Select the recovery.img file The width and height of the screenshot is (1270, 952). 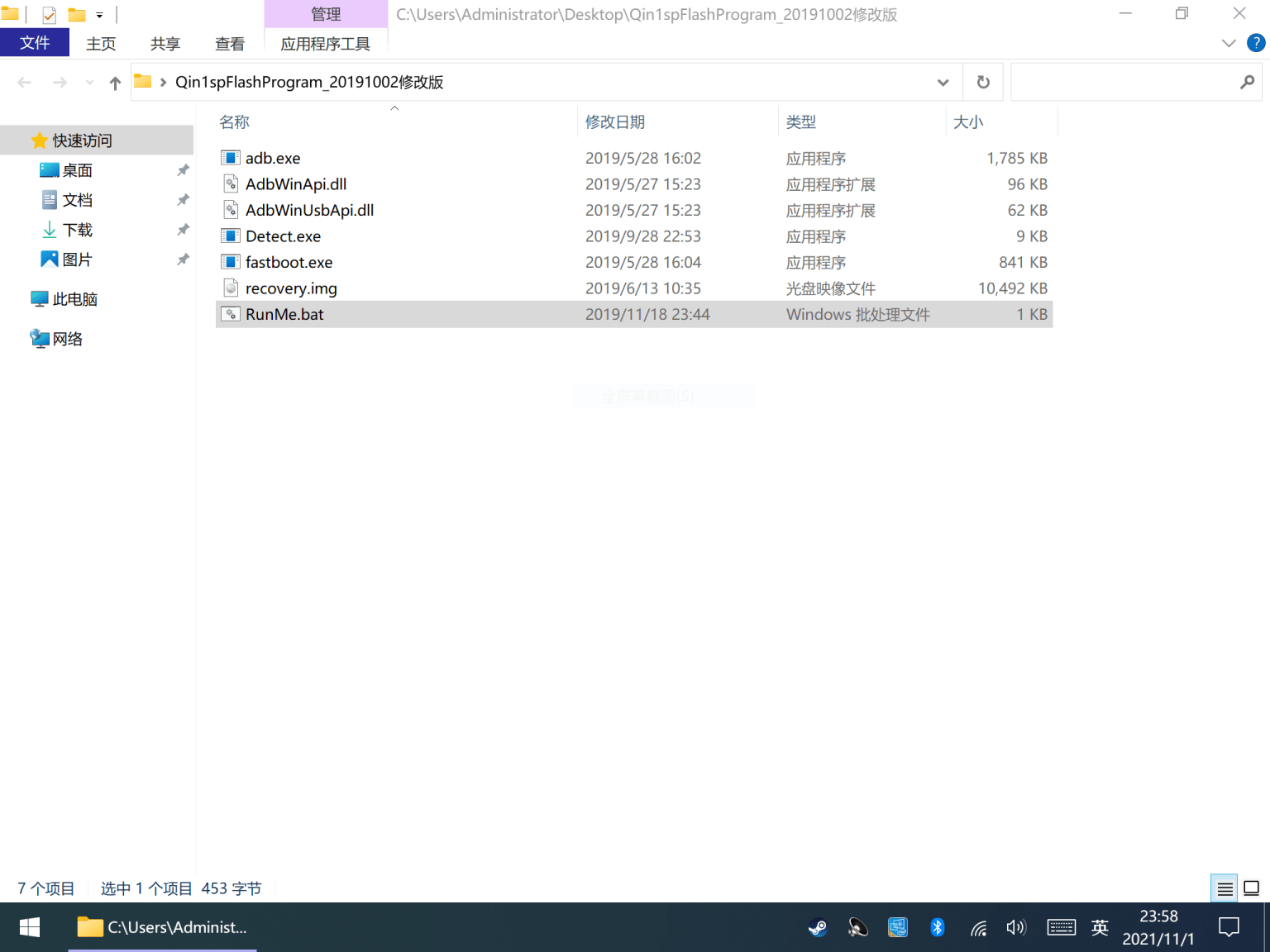tap(291, 288)
